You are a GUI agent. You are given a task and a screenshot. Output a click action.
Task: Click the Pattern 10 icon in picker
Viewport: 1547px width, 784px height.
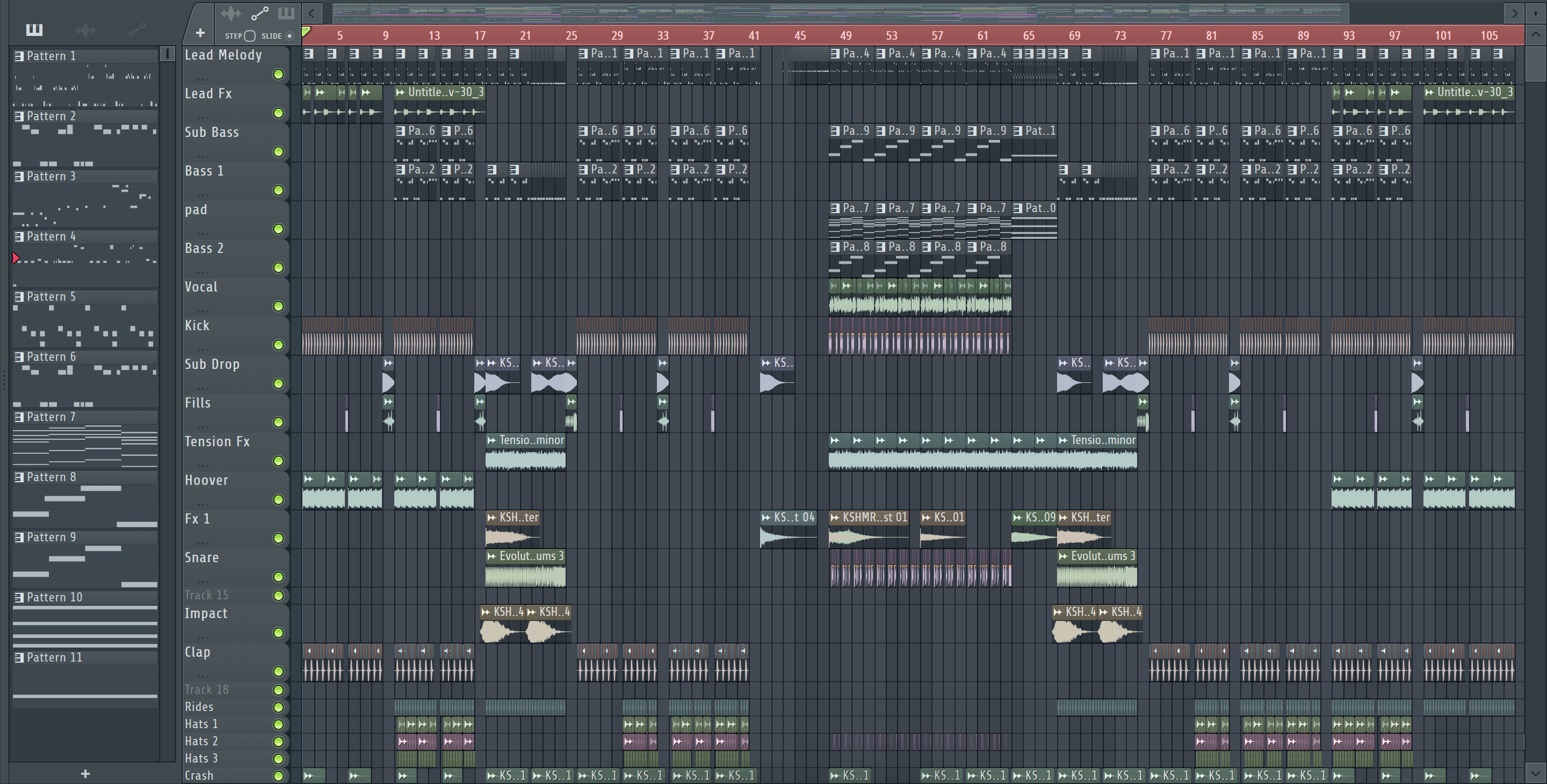click(x=19, y=597)
